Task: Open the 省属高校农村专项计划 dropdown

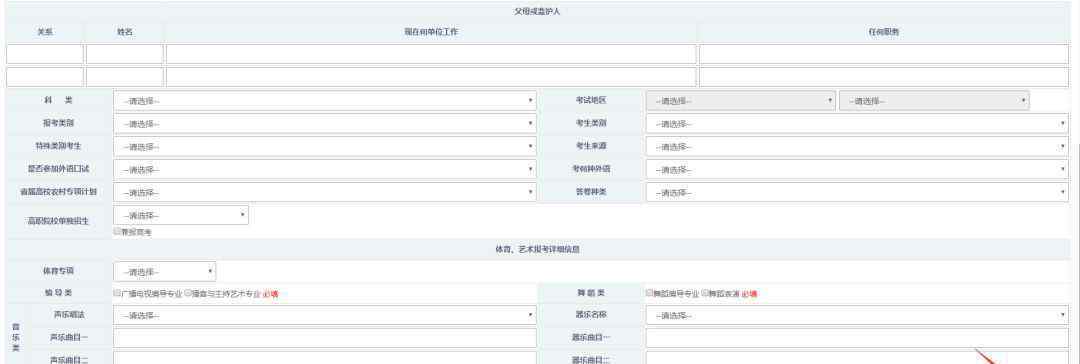Action: (x=324, y=192)
